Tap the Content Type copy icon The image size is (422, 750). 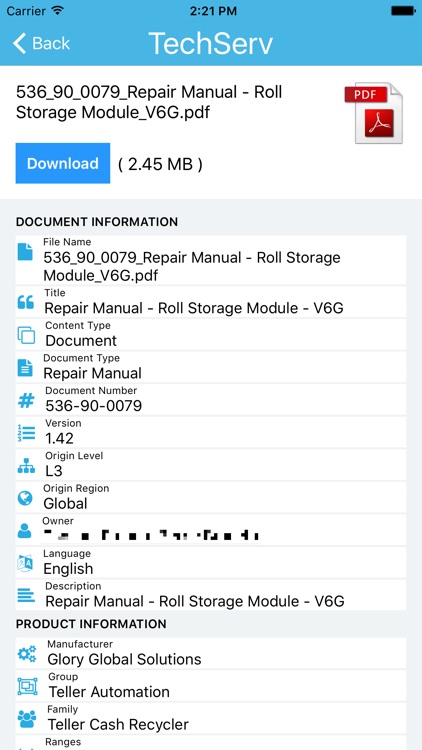pos(26,335)
